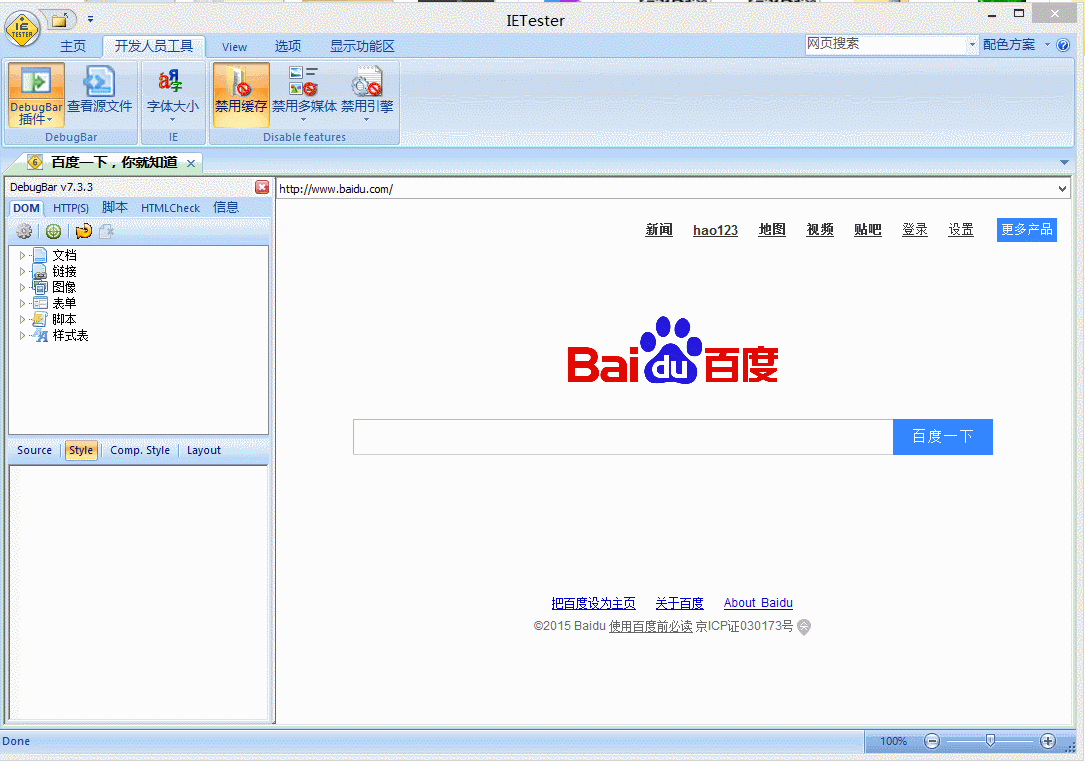Toggle the DebugBar plugin button

[36, 95]
